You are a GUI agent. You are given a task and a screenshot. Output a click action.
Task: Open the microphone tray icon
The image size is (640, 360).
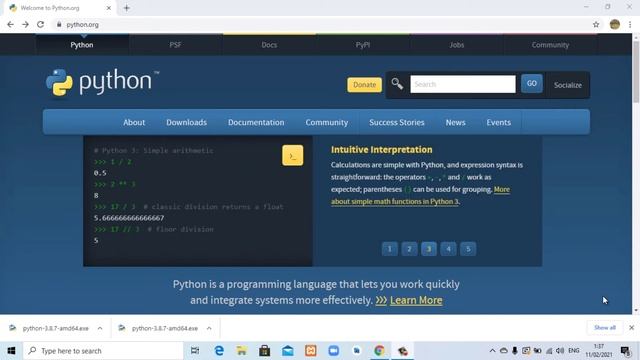pos(515,351)
